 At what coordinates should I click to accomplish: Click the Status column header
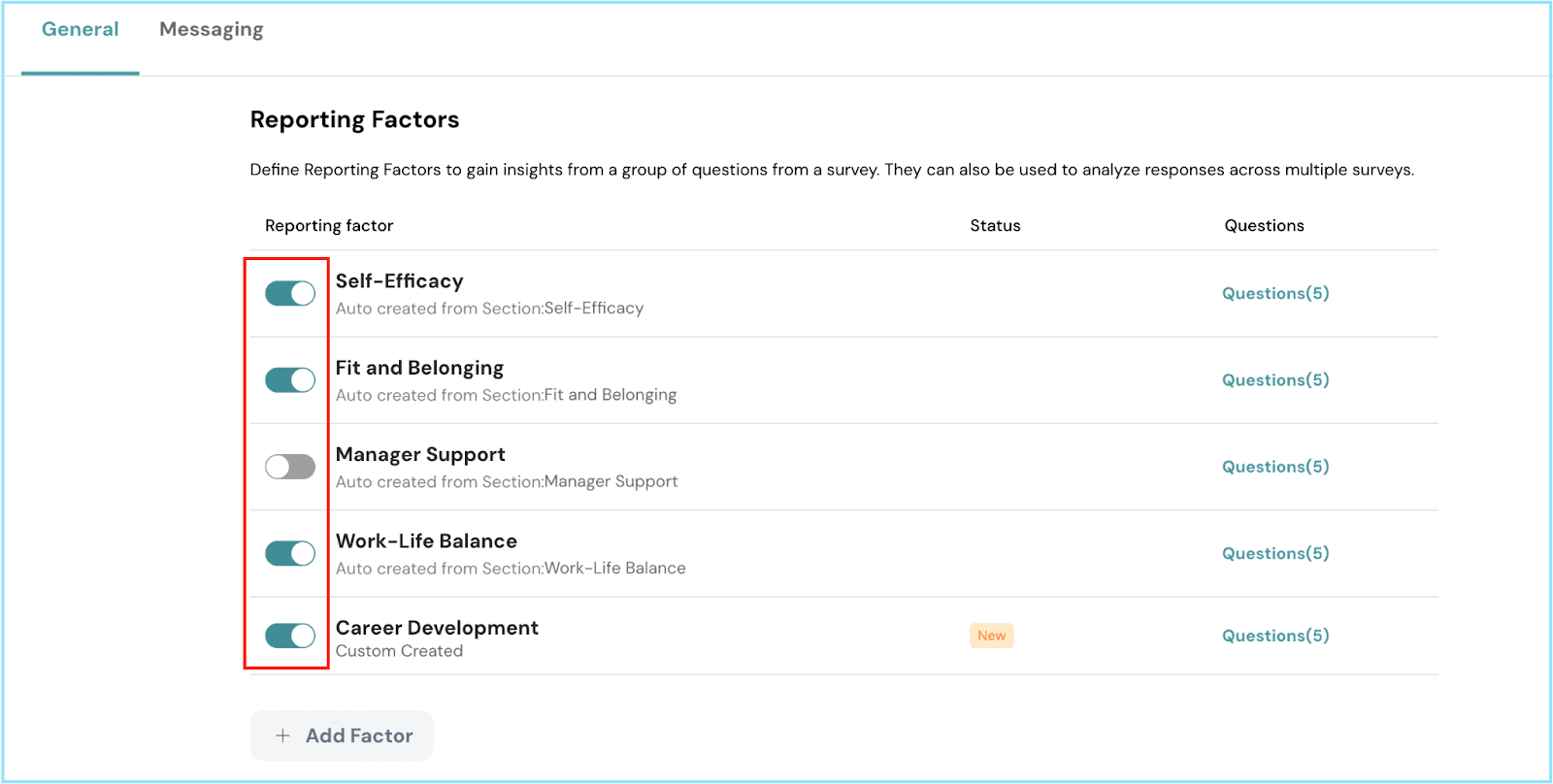coord(995,225)
